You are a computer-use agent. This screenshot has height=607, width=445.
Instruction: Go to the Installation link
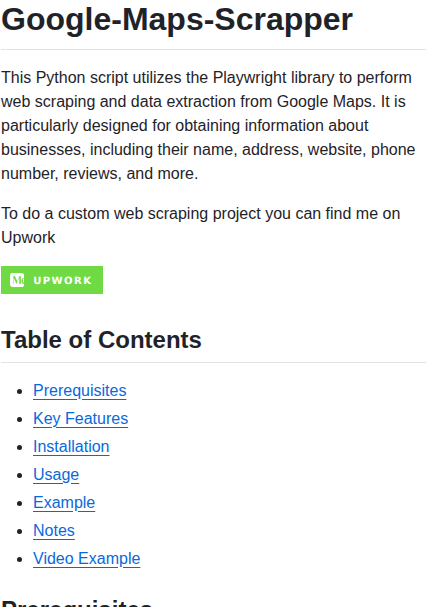[x=71, y=446]
